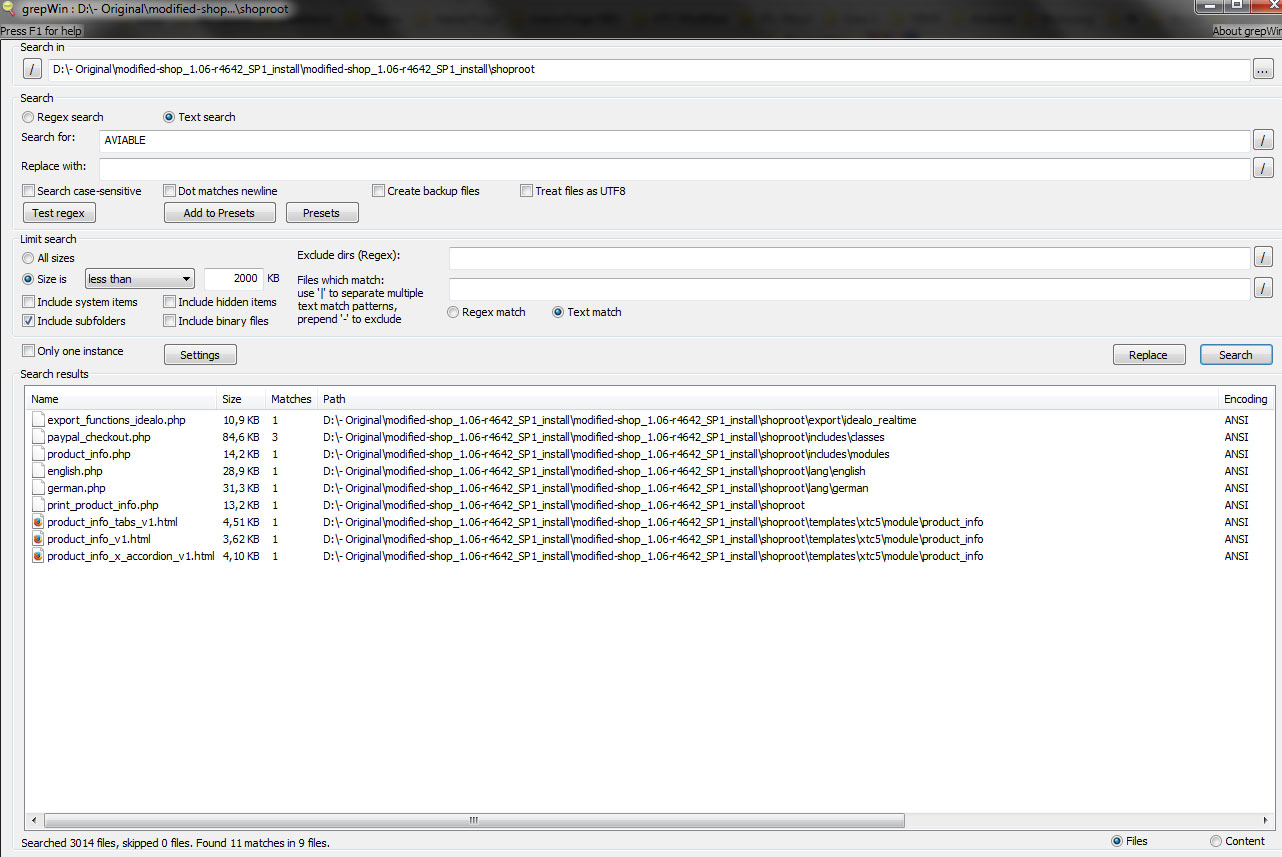The width and height of the screenshot is (1282, 857).
Task: Switch results view to Content
Action: (1216, 841)
